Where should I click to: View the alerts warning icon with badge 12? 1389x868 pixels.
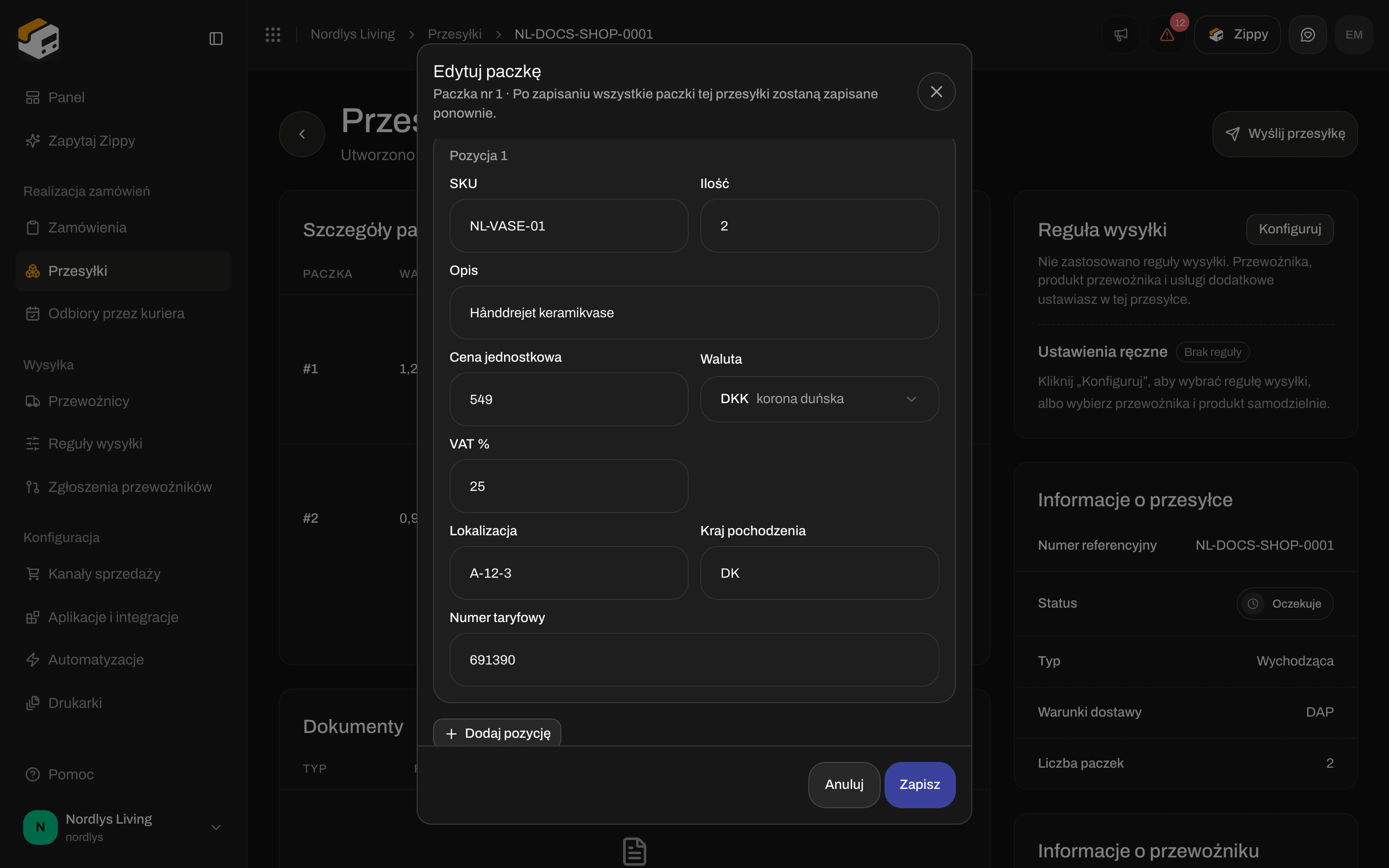point(1167,34)
